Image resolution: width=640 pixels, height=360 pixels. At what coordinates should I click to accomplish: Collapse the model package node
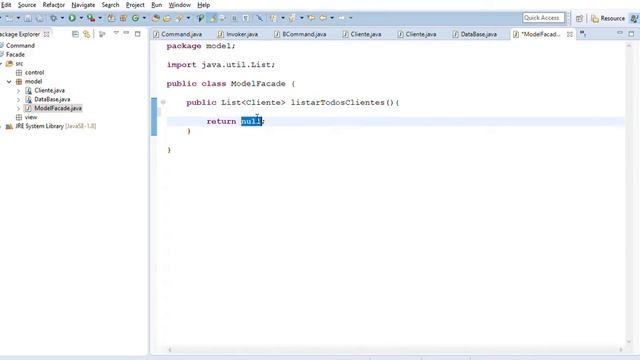point(9,82)
